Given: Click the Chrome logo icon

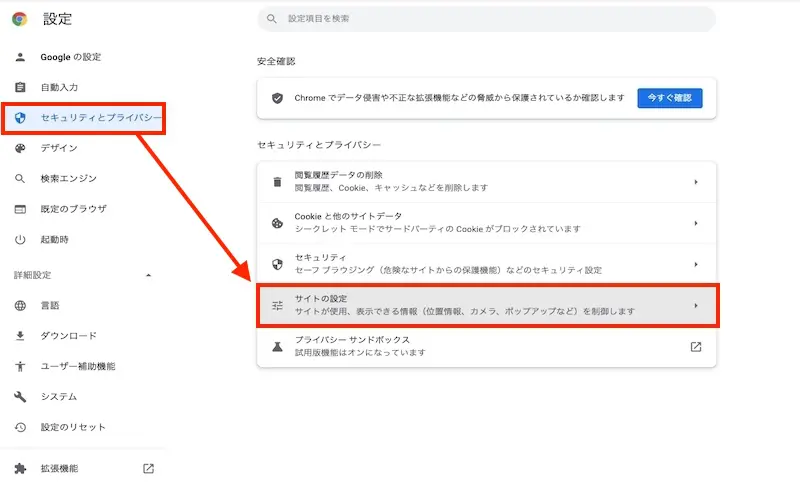Looking at the screenshot, I should tap(20, 19).
